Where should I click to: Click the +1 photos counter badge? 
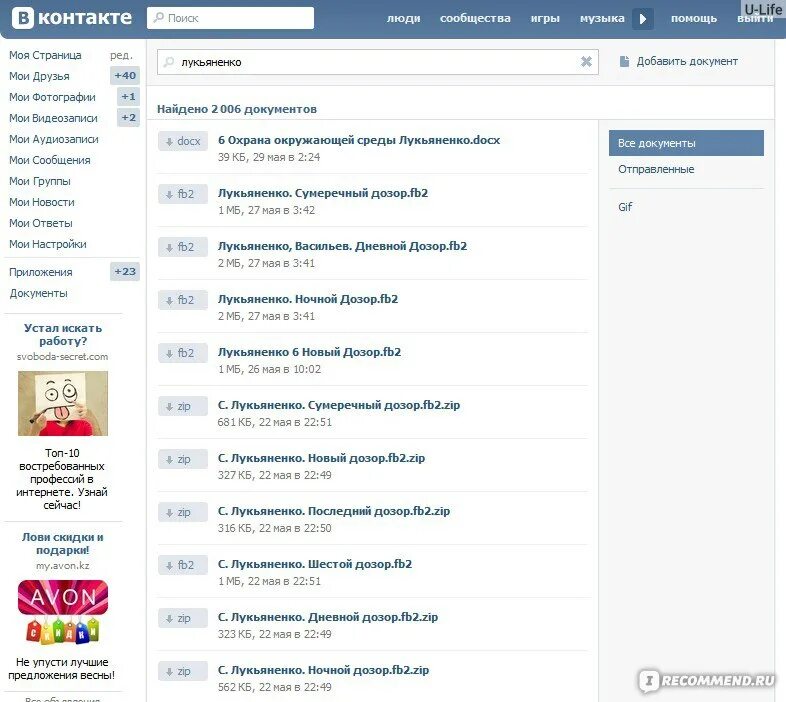(x=128, y=97)
